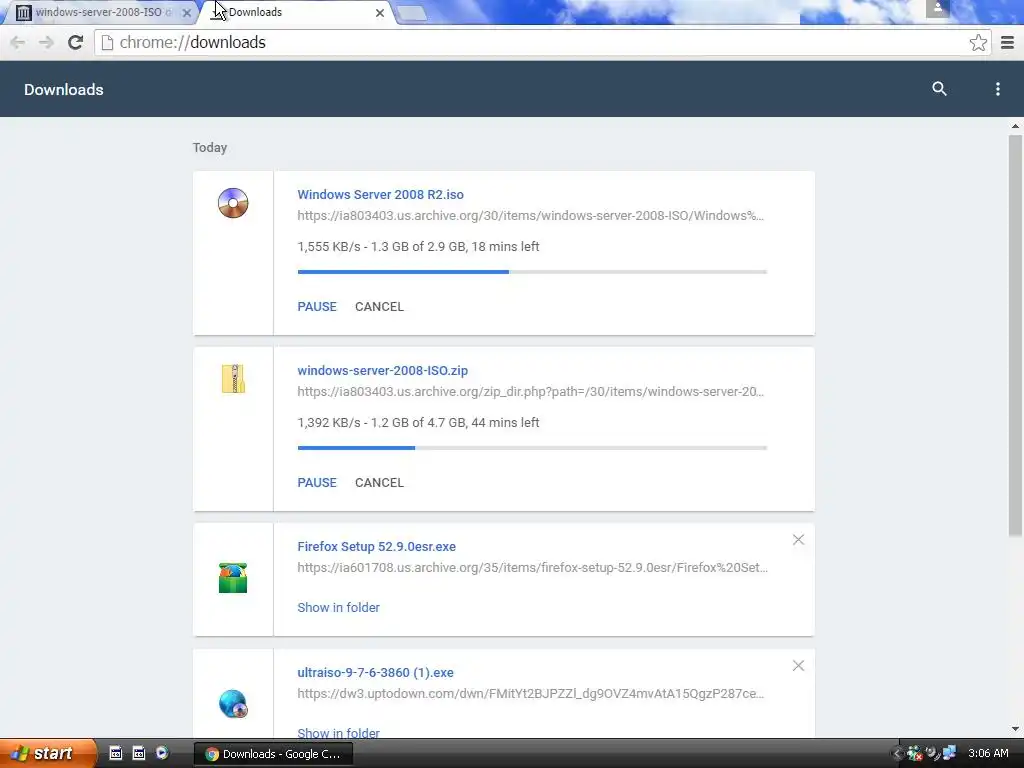The height and width of the screenshot is (768, 1024).
Task: Click the uptodown.com source URL
Action: 530,694
